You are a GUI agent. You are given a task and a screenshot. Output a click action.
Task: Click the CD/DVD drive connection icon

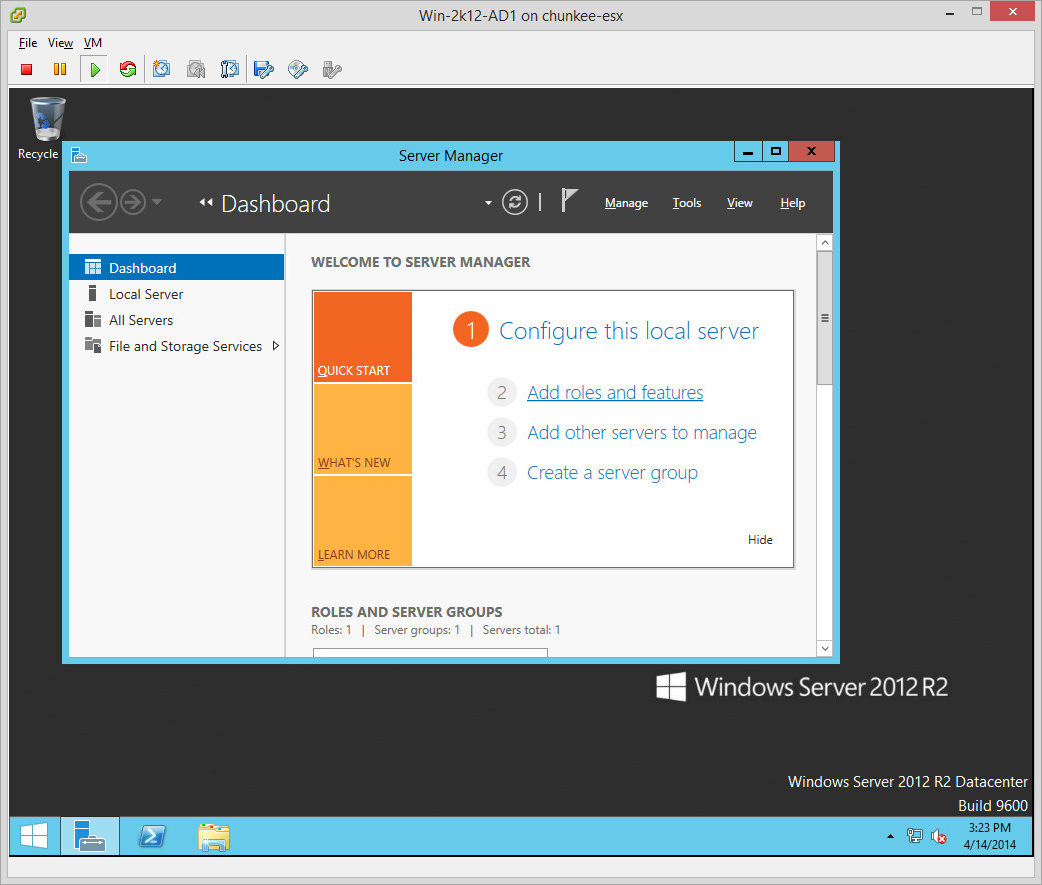click(297, 69)
